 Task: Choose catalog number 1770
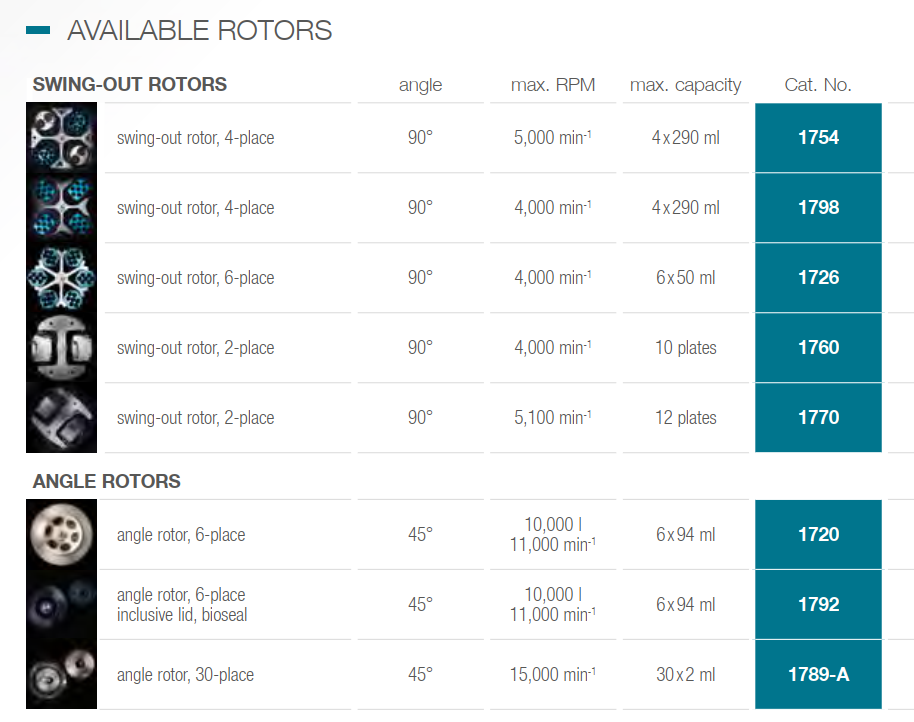(x=818, y=418)
